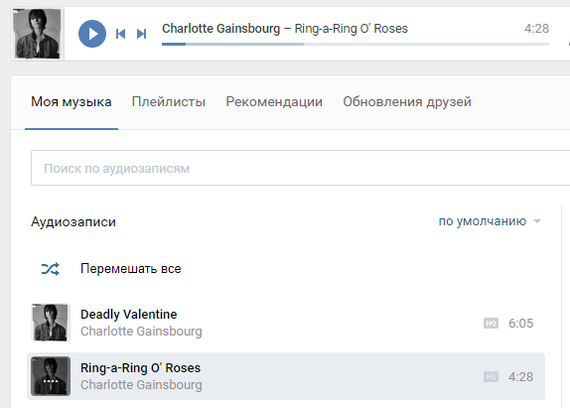
Task: Open the Рекомендации tab
Action: point(274,102)
